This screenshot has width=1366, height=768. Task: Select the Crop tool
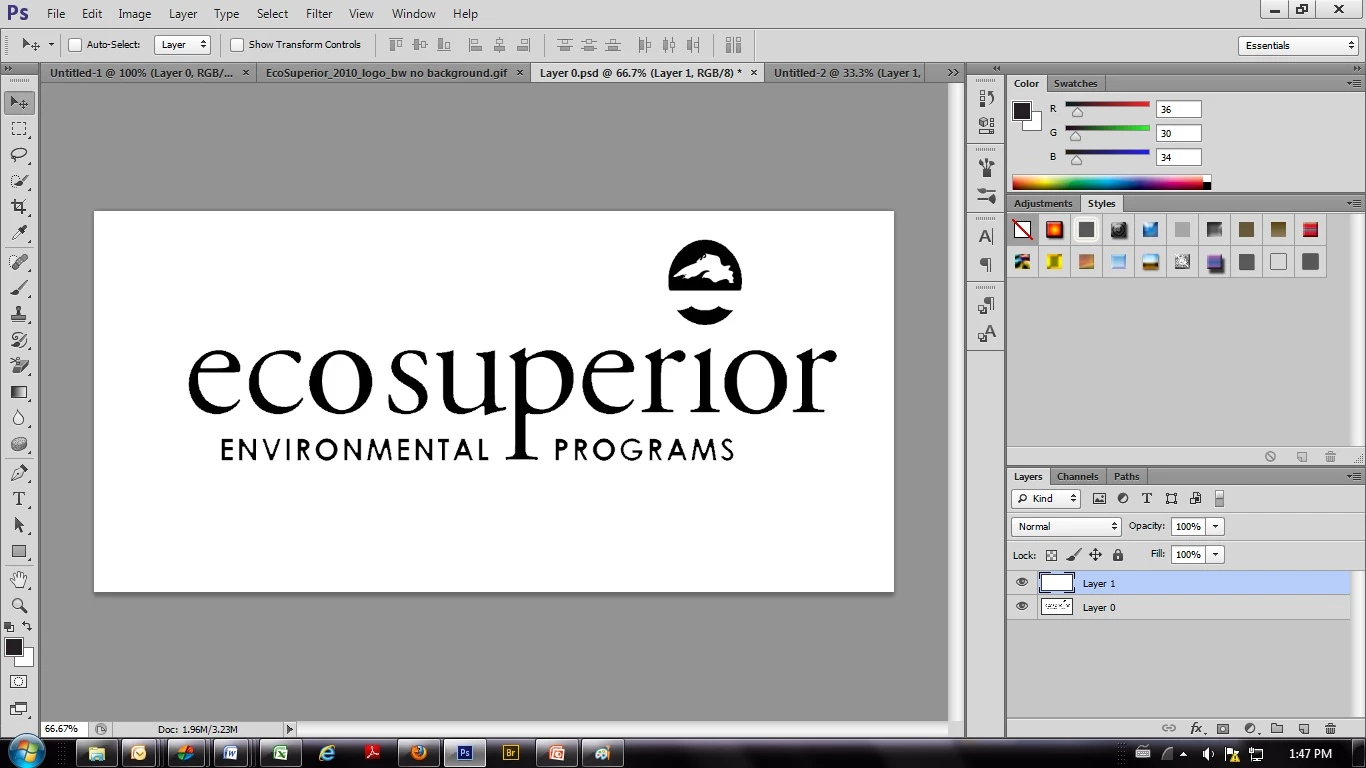coord(19,207)
